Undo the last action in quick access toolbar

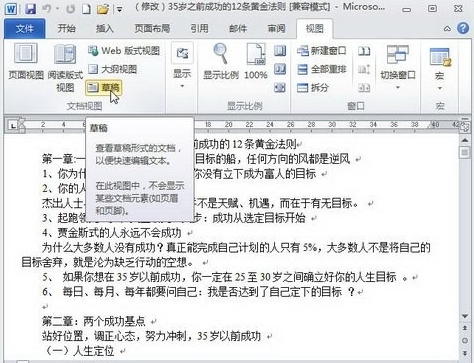46,9
